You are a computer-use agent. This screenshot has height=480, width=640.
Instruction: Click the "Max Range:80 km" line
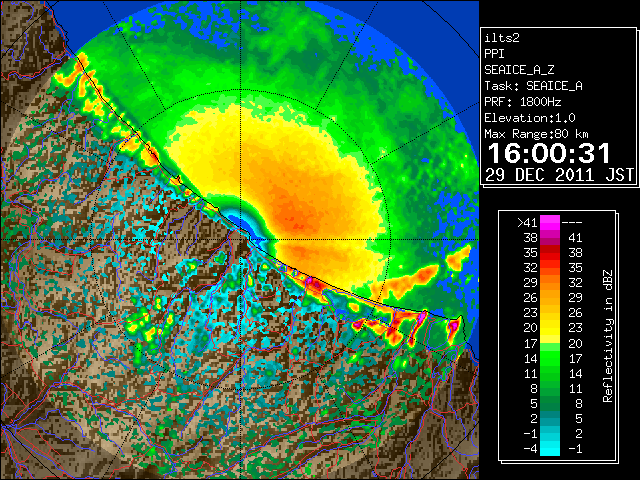pos(536,134)
